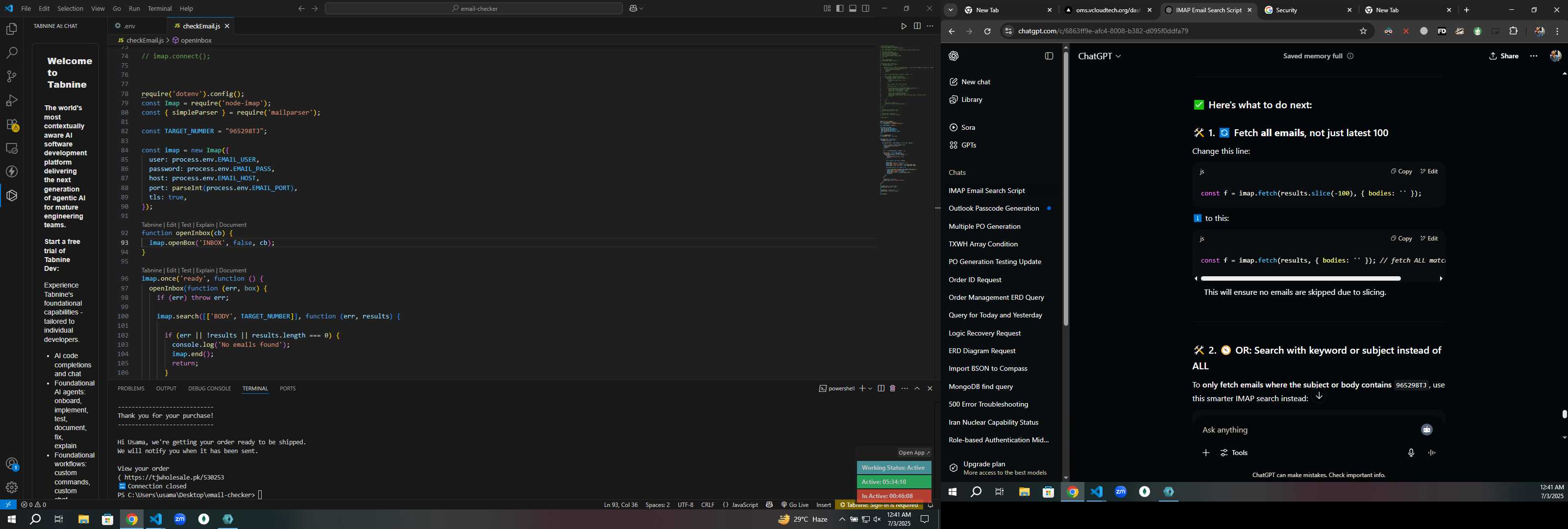
Task: Open Accounts icon in VS Code activity bar
Action: (x=12, y=464)
